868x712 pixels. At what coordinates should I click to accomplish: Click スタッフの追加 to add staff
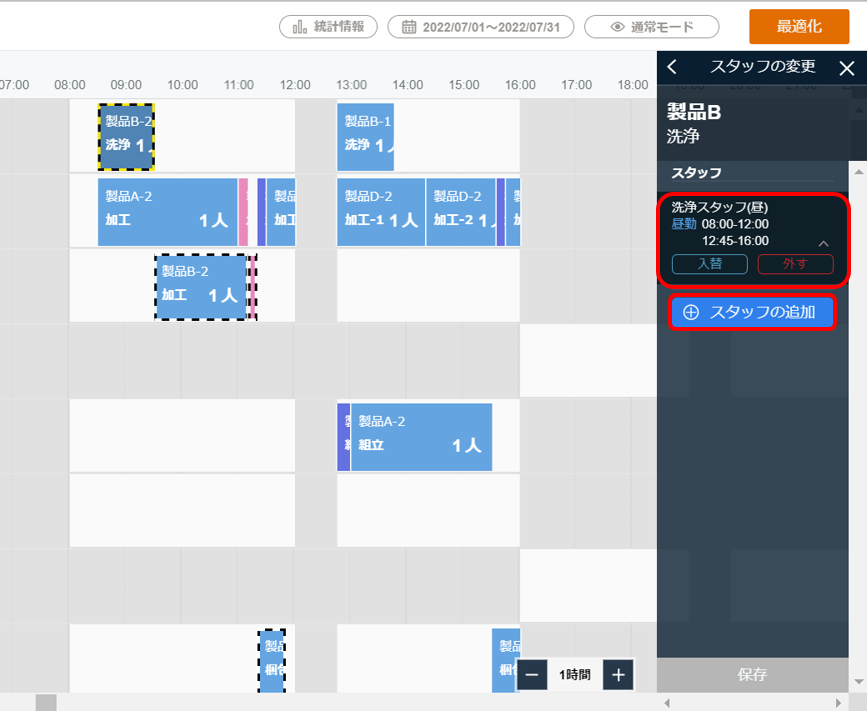click(x=752, y=312)
